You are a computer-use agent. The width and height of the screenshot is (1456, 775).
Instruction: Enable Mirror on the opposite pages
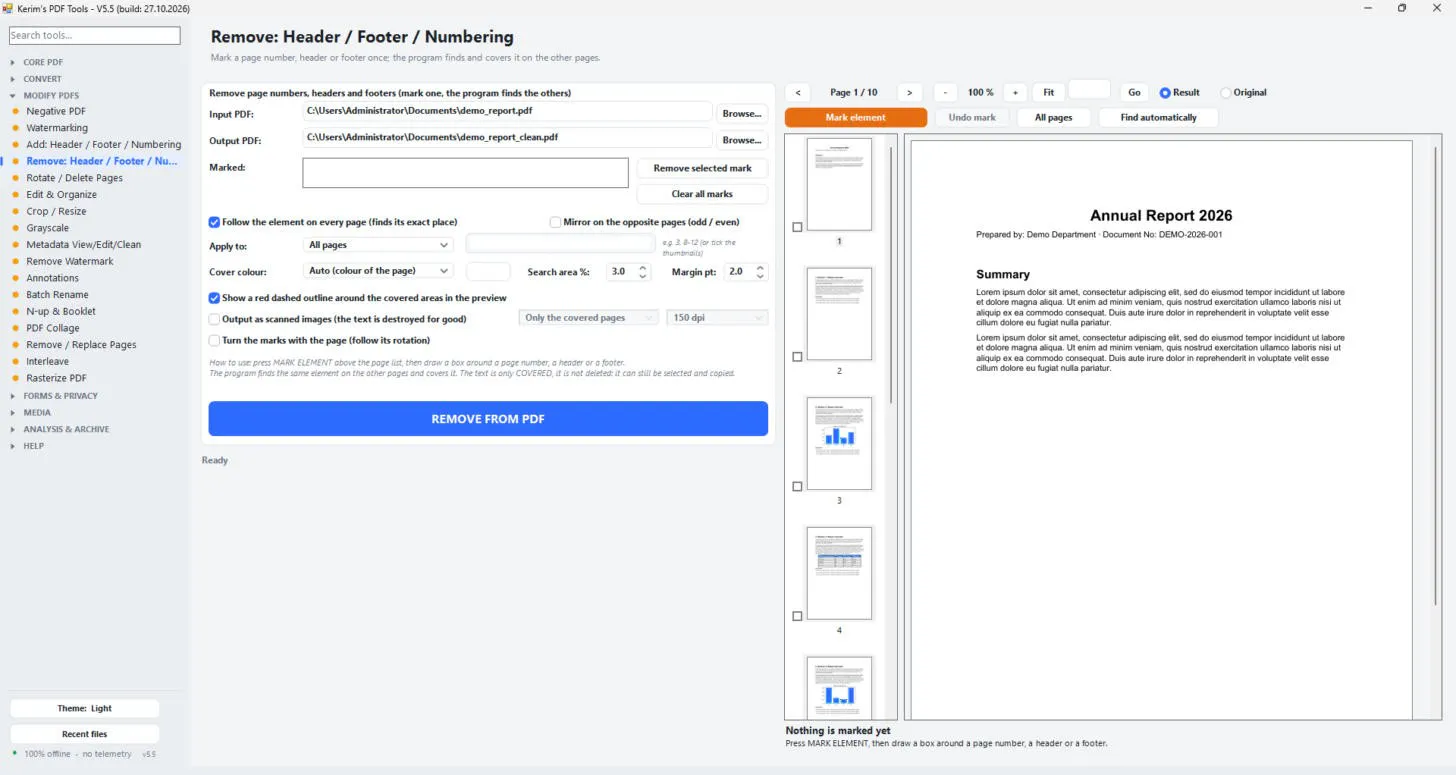(x=555, y=222)
